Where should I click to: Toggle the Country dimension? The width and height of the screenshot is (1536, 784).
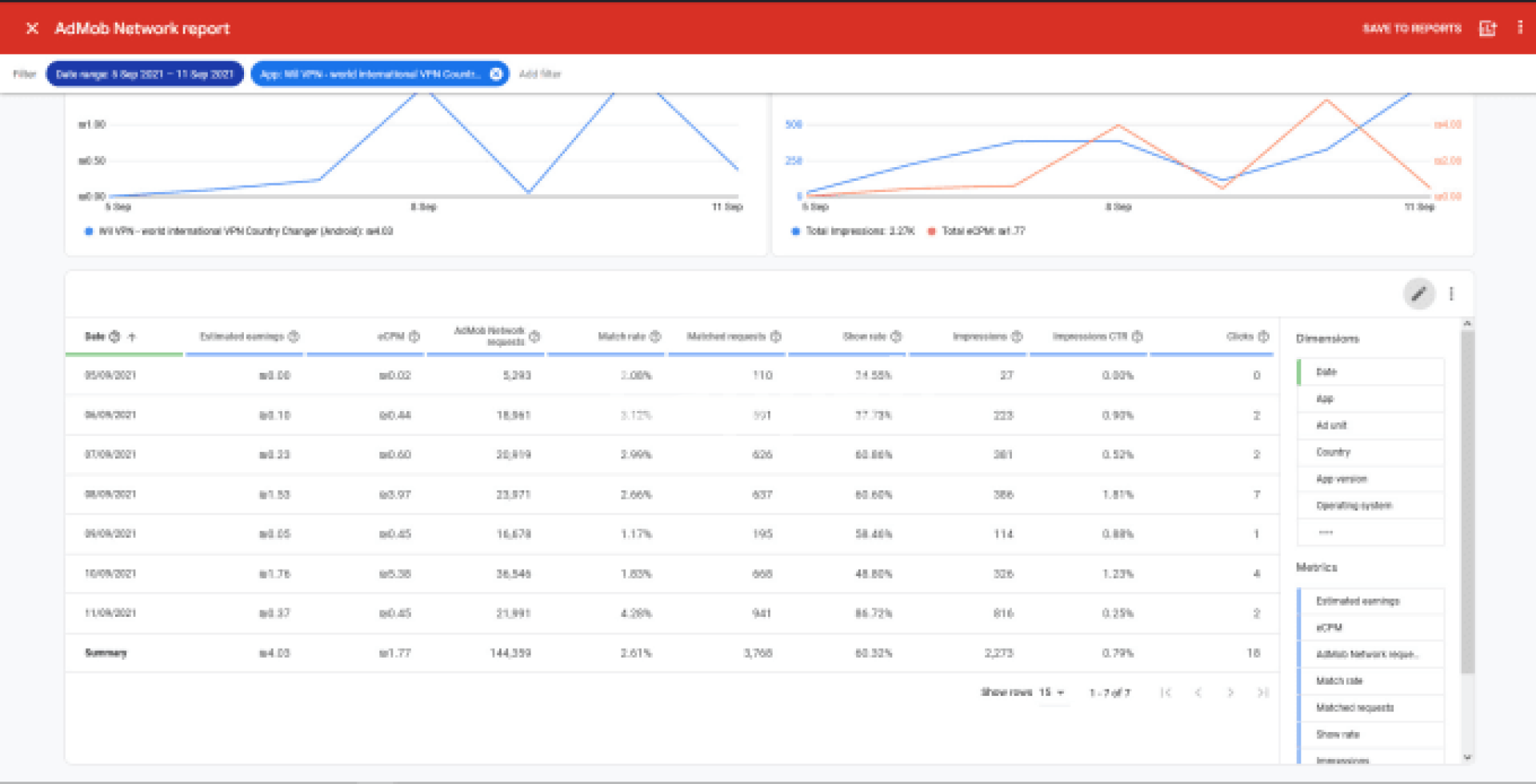(x=1333, y=453)
